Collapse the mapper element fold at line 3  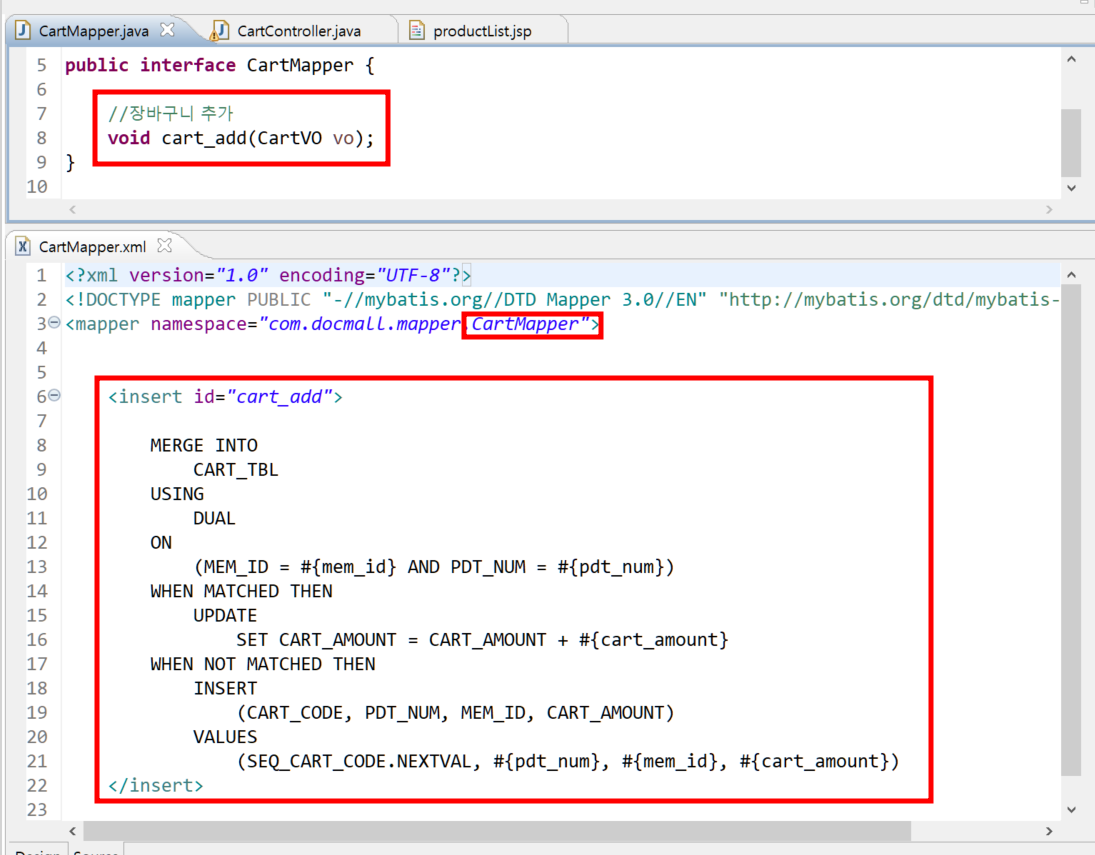point(54,323)
